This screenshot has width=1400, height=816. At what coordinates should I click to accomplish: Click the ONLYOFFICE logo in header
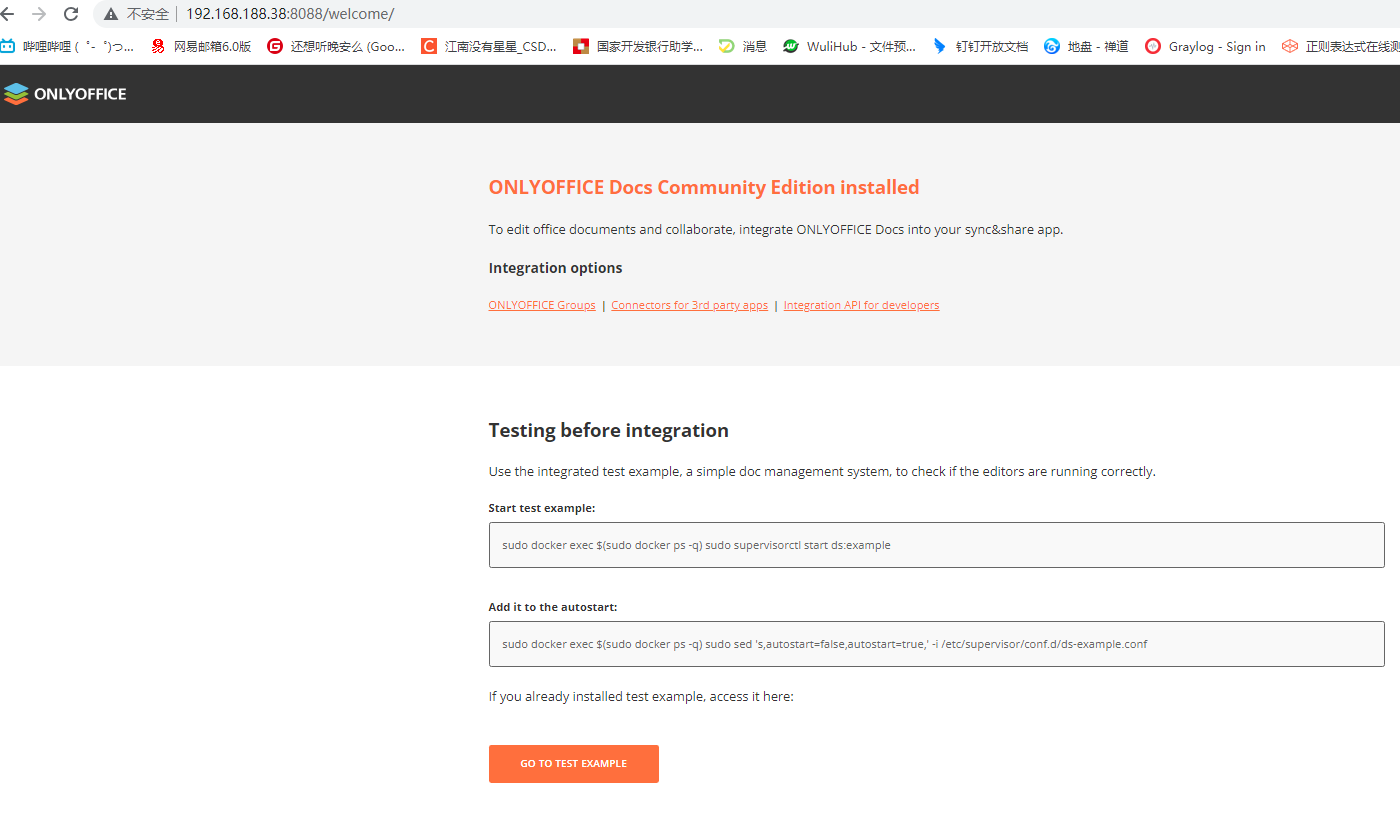(x=65, y=94)
